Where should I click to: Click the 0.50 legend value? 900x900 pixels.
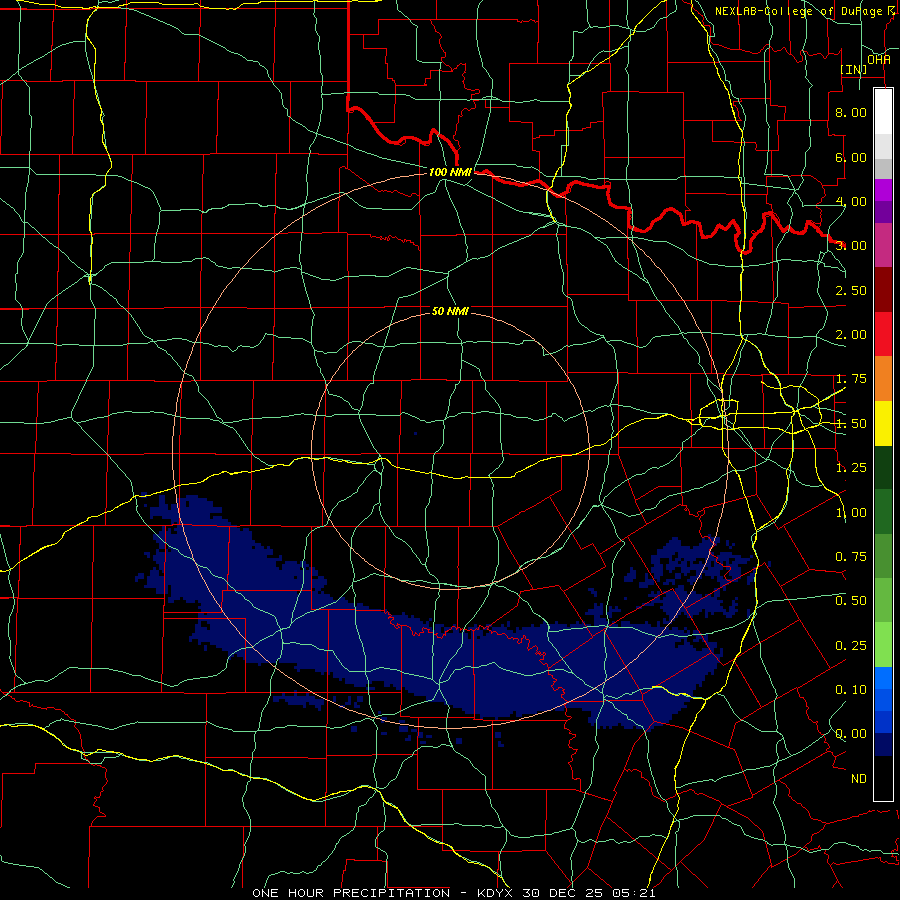tap(851, 601)
